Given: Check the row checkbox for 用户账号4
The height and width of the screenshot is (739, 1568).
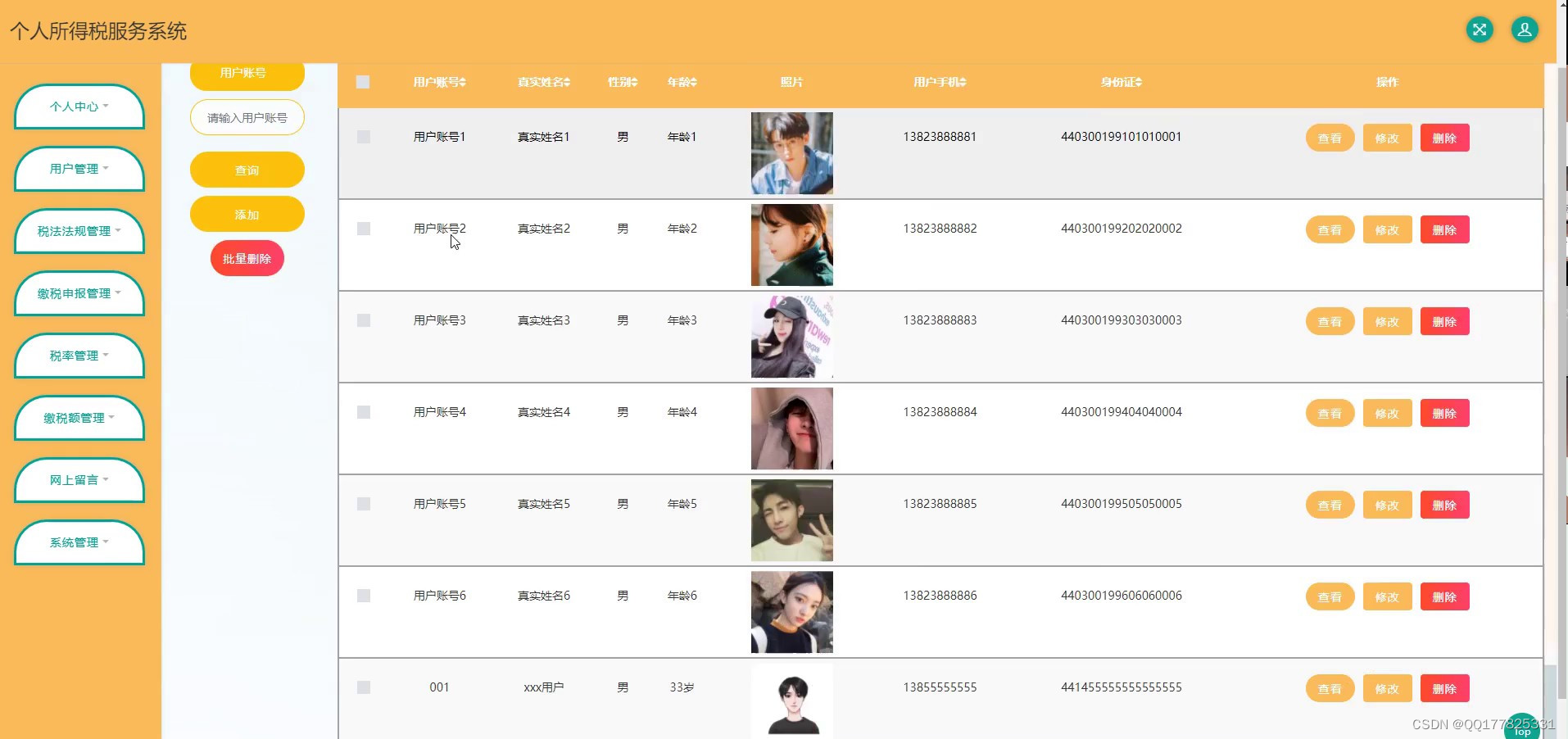Looking at the screenshot, I should click(364, 412).
